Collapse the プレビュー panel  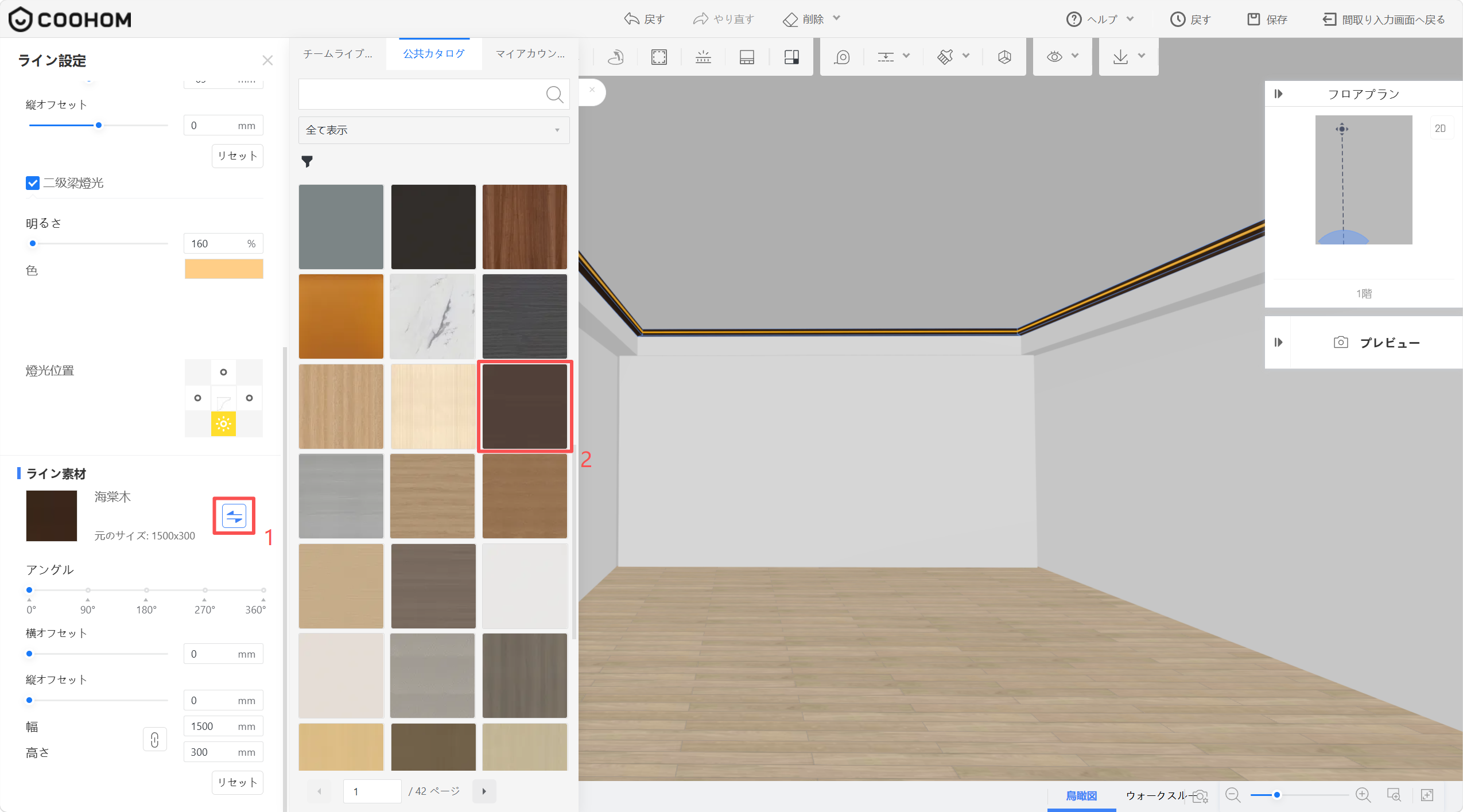point(1278,343)
